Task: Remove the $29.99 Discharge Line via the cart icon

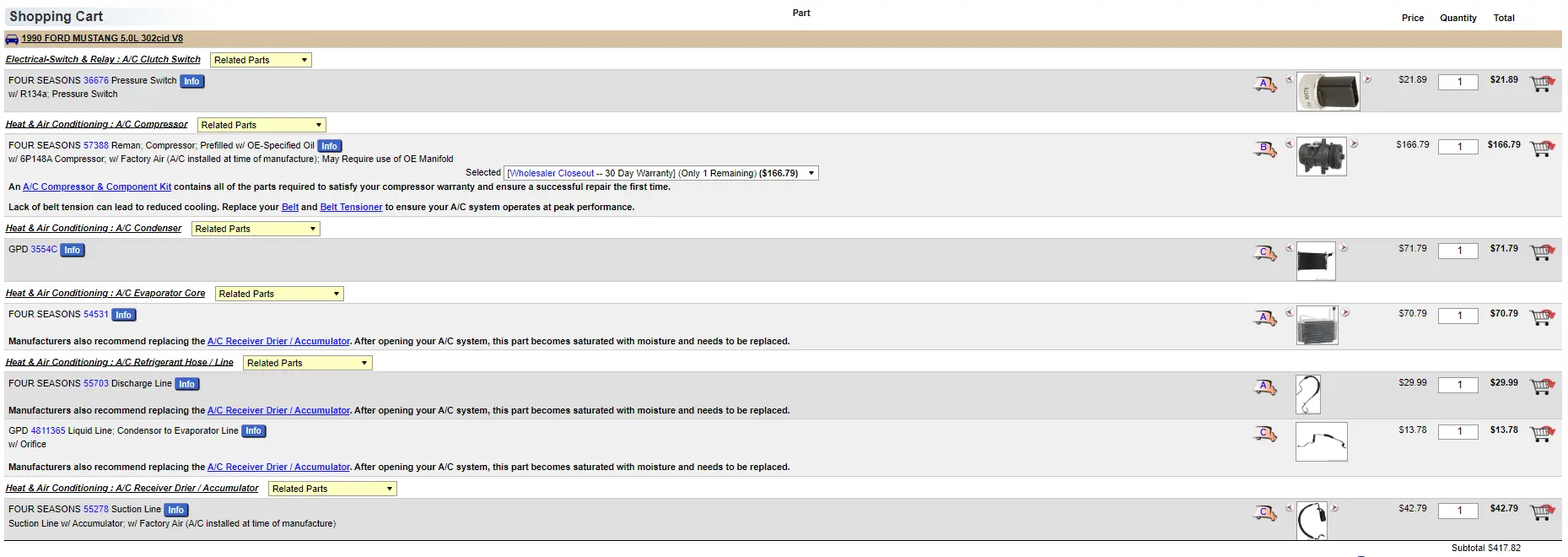Action: point(1543,387)
